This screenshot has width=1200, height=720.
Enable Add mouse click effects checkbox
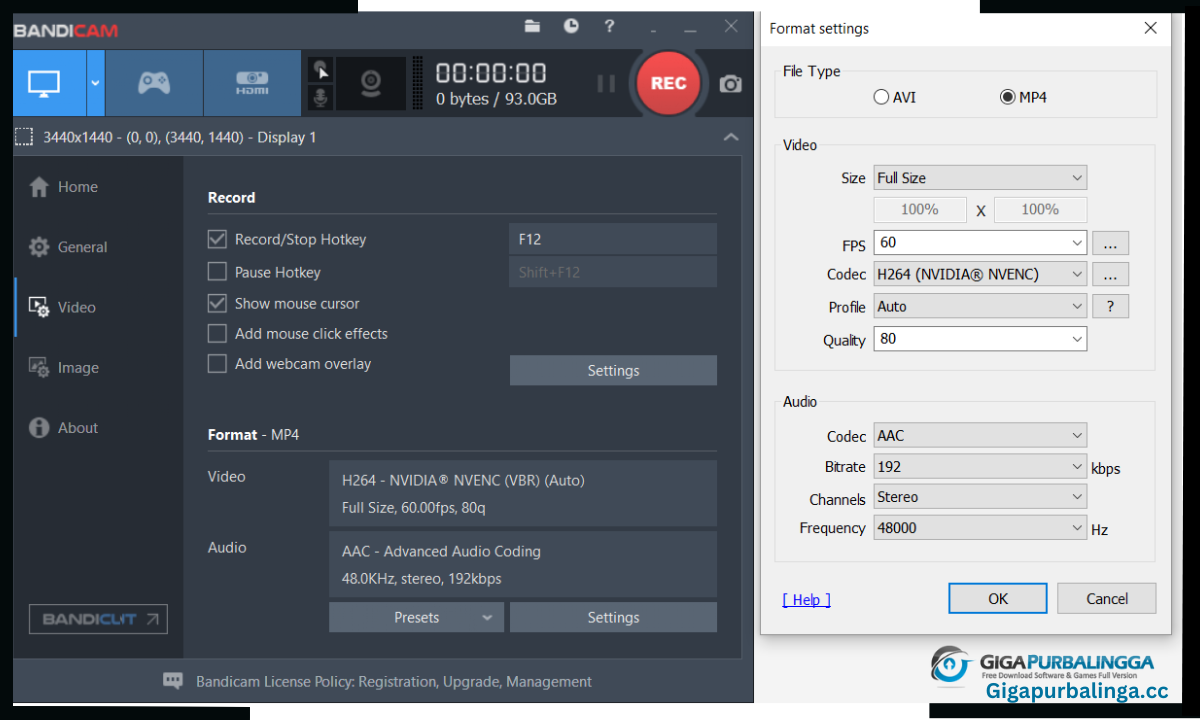point(217,333)
